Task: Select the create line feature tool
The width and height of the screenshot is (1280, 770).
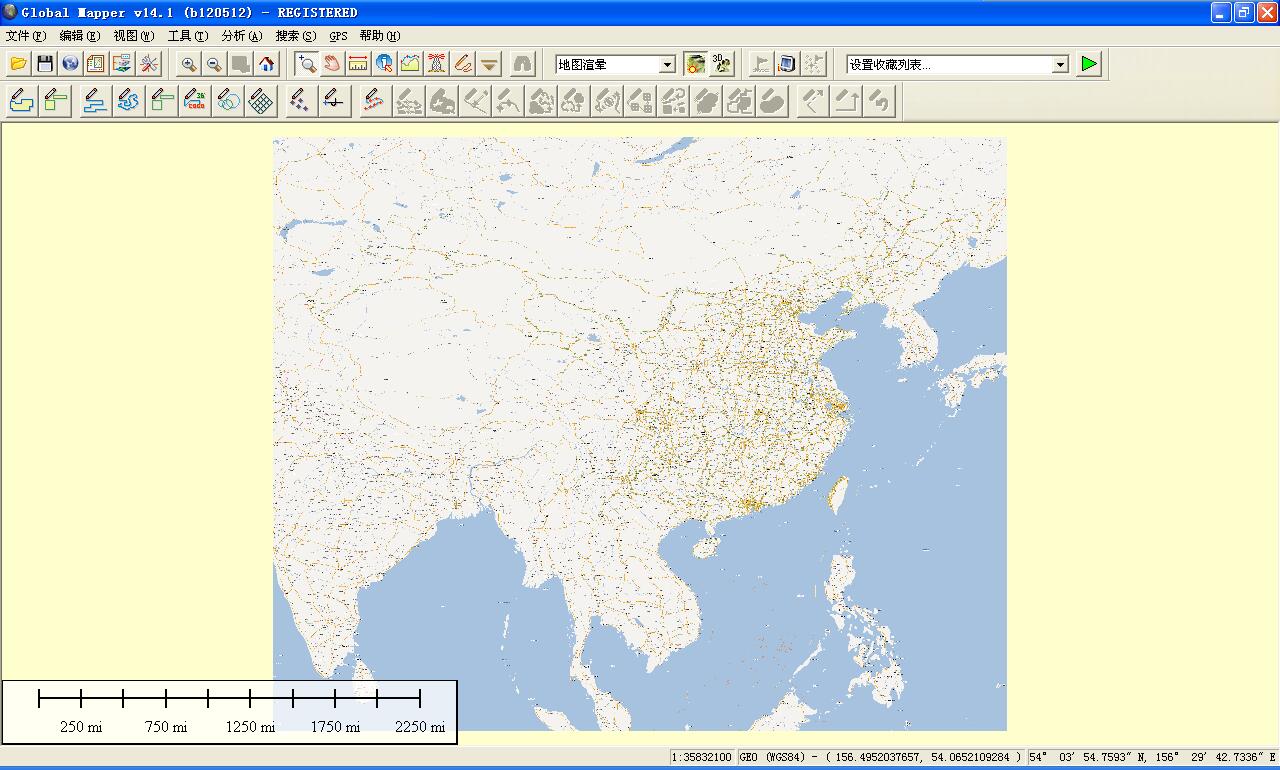Action: [95, 101]
